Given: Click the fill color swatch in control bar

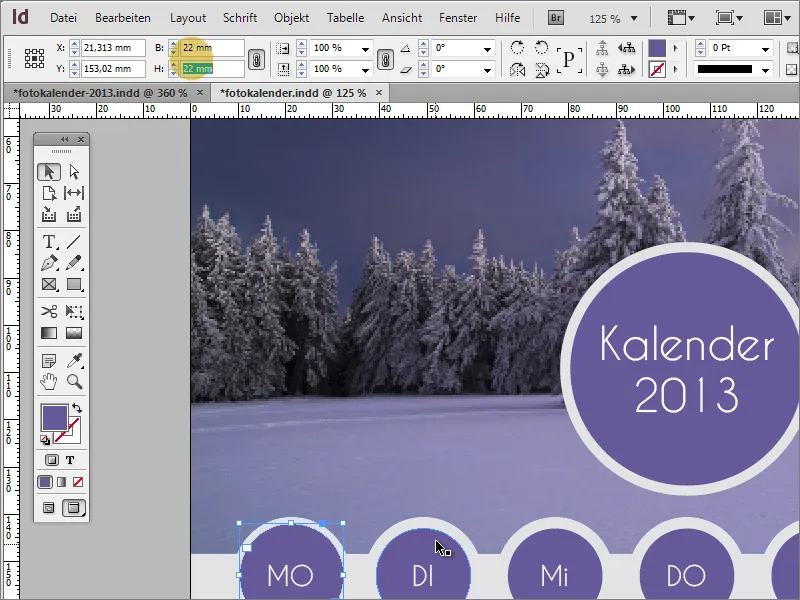Looking at the screenshot, I should pyautogui.click(x=657, y=48).
